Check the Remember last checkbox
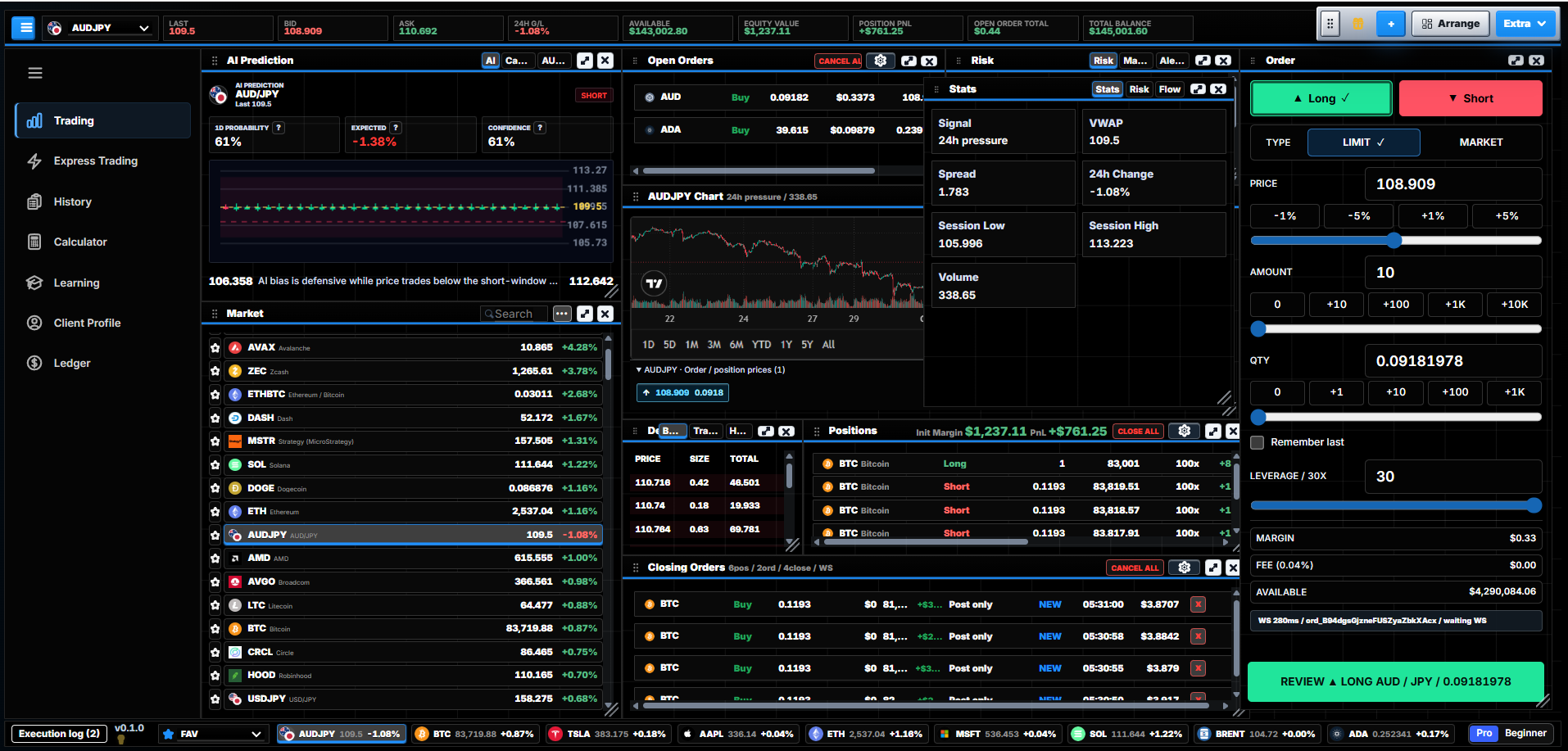 1258,442
